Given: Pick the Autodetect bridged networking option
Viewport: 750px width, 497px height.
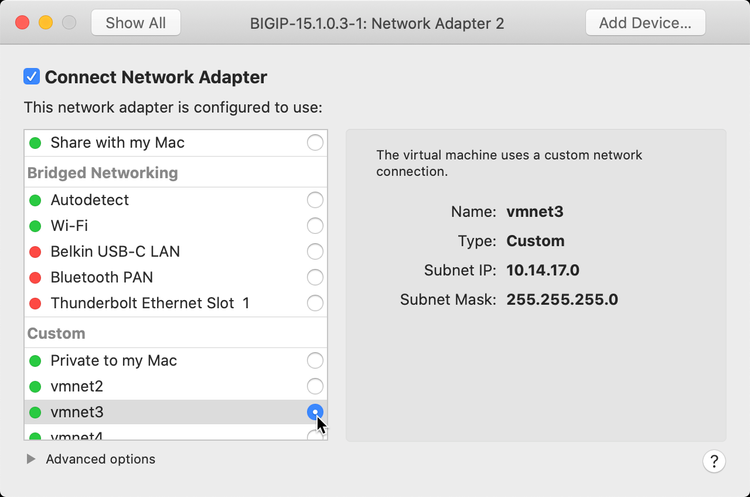Looking at the screenshot, I should [315, 200].
